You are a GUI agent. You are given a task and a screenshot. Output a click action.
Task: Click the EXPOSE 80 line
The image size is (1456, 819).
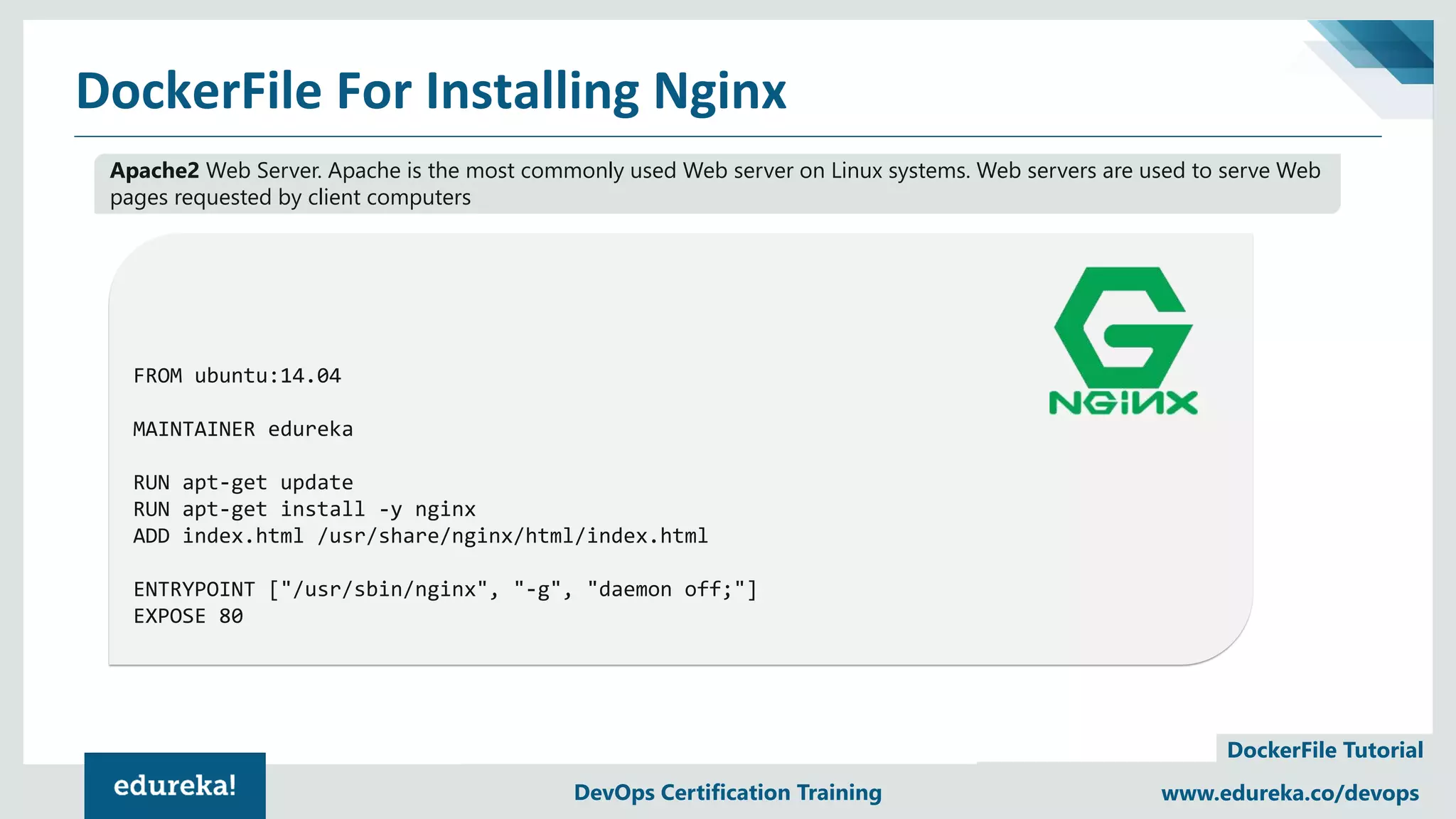tap(188, 616)
